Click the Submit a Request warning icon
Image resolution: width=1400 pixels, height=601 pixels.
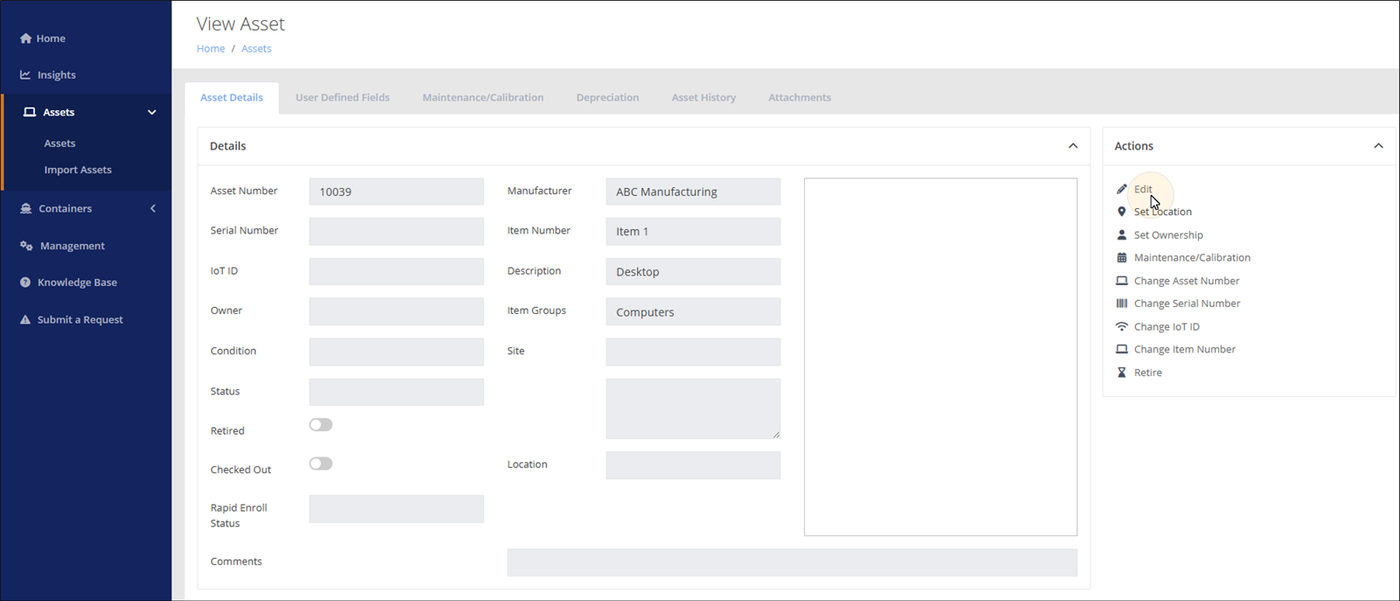[x=26, y=320]
